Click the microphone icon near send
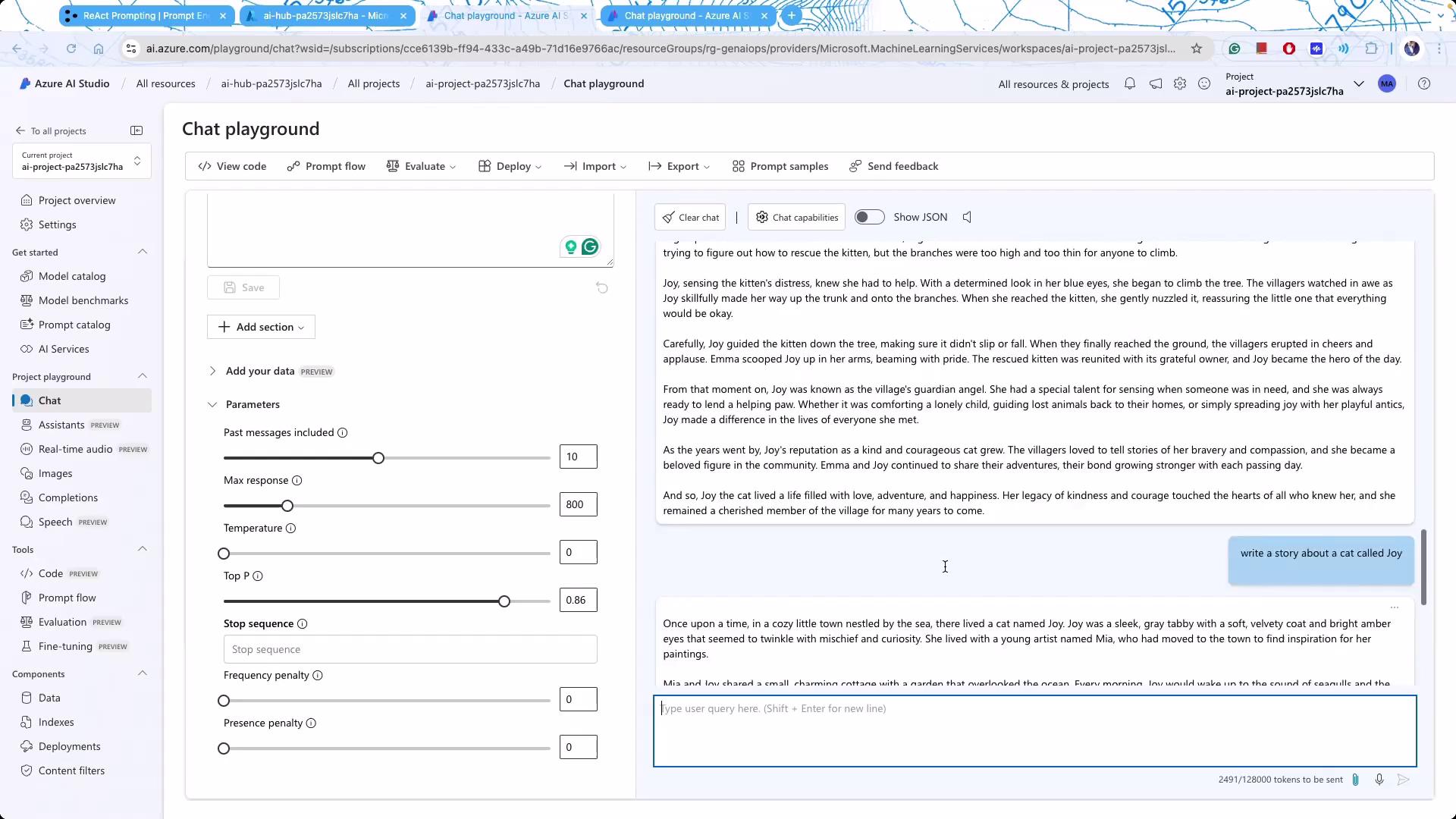This screenshot has height=819, width=1456. pos(1379,780)
